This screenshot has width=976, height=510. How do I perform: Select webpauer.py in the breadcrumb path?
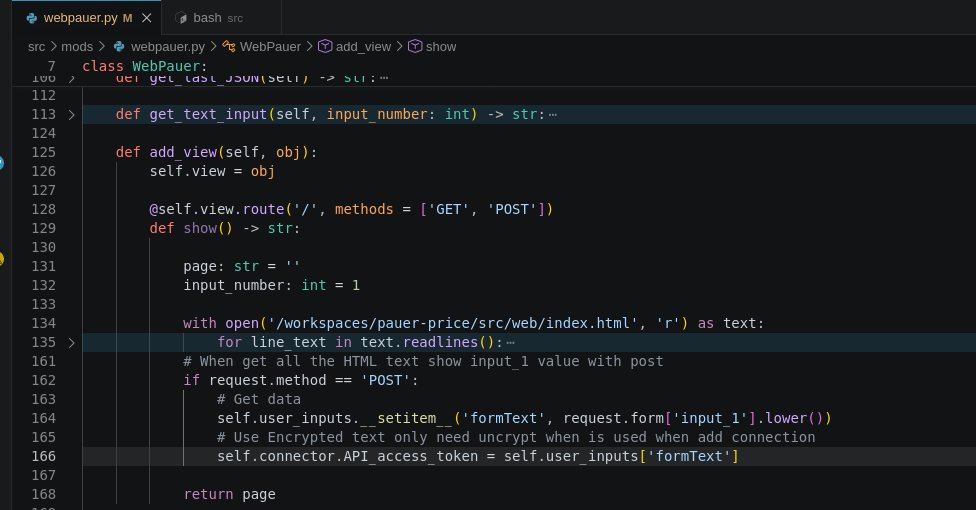tap(167, 47)
